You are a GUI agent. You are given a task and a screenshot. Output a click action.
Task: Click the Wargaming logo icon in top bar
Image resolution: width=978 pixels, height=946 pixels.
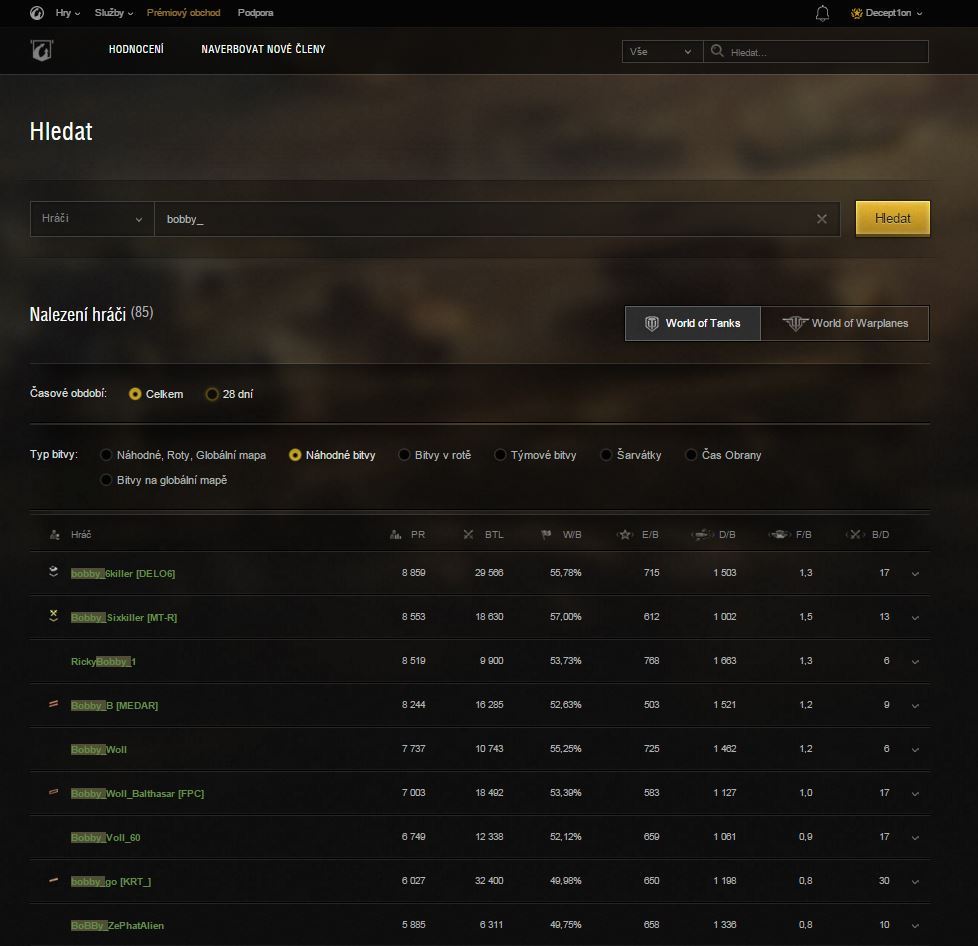coord(37,13)
